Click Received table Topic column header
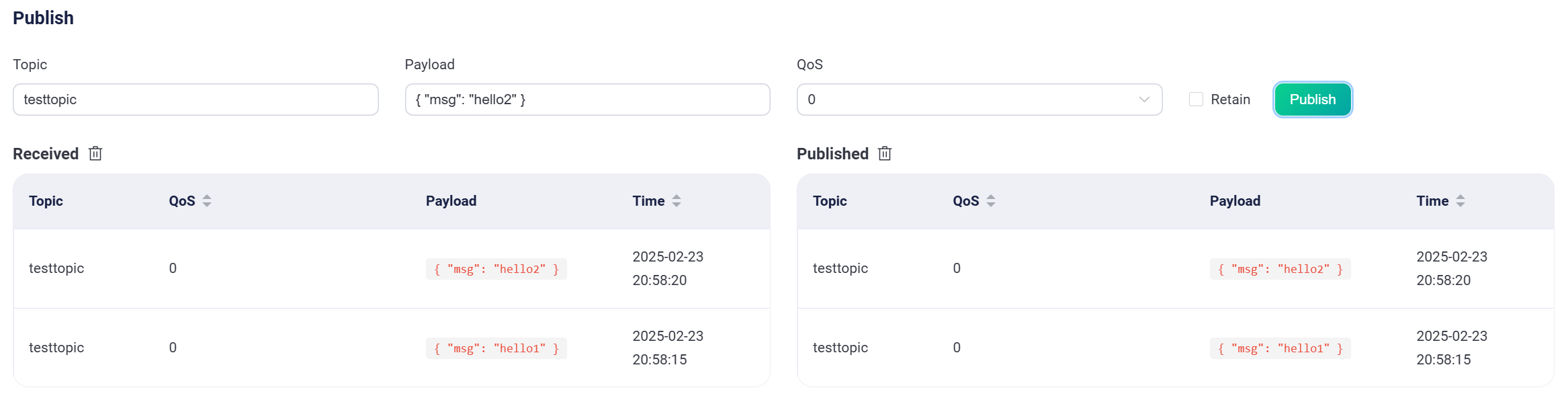Viewport: 1568px width, 396px height. pyautogui.click(x=46, y=201)
